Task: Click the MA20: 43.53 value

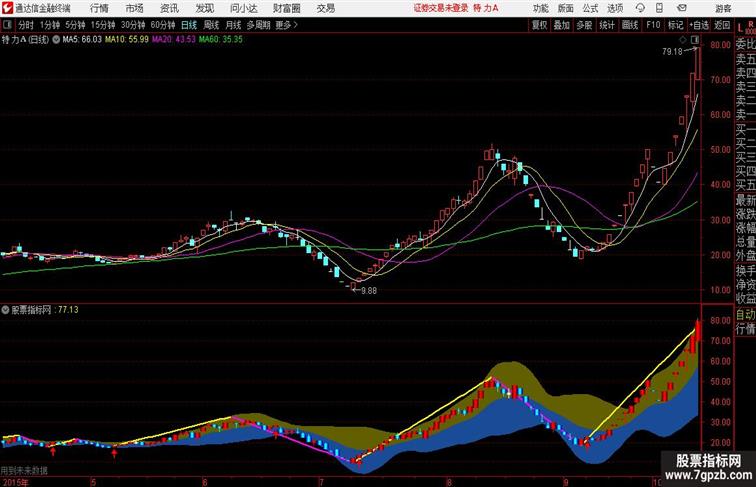Action: click(x=174, y=40)
